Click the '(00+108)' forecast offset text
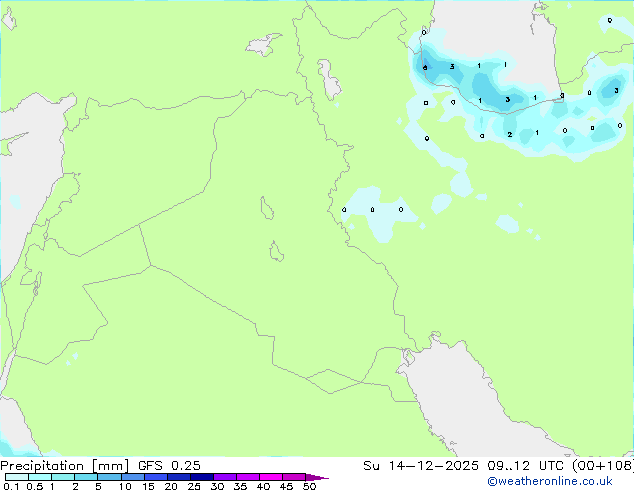The width and height of the screenshot is (634, 490). pyautogui.click(x=603, y=466)
